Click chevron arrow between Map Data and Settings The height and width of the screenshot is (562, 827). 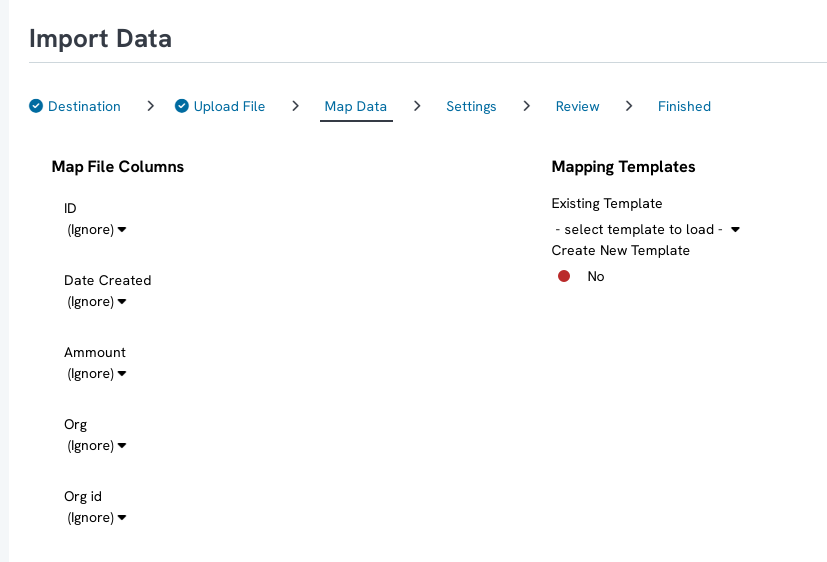coord(417,106)
